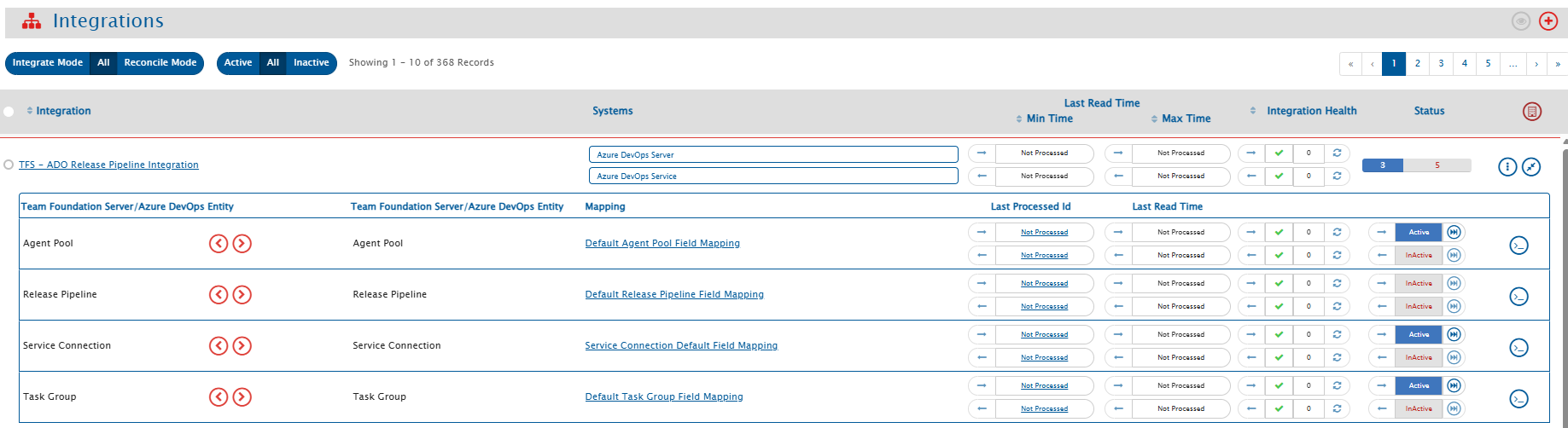The height and width of the screenshot is (428, 1568).
Task: Open Default Agent Pool Field Mapping link
Action: point(662,244)
